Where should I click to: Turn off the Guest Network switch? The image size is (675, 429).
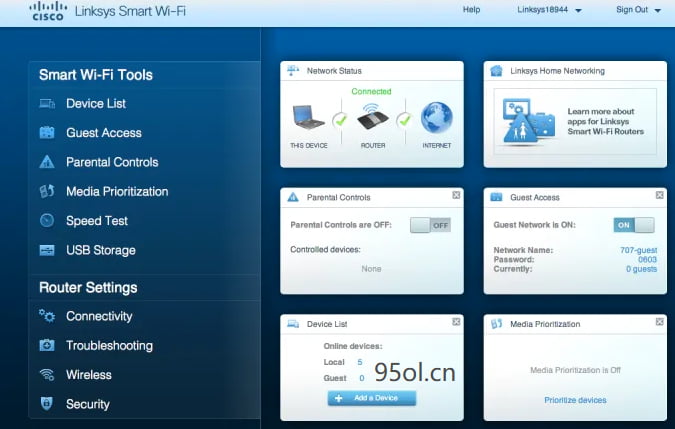[x=633, y=225]
